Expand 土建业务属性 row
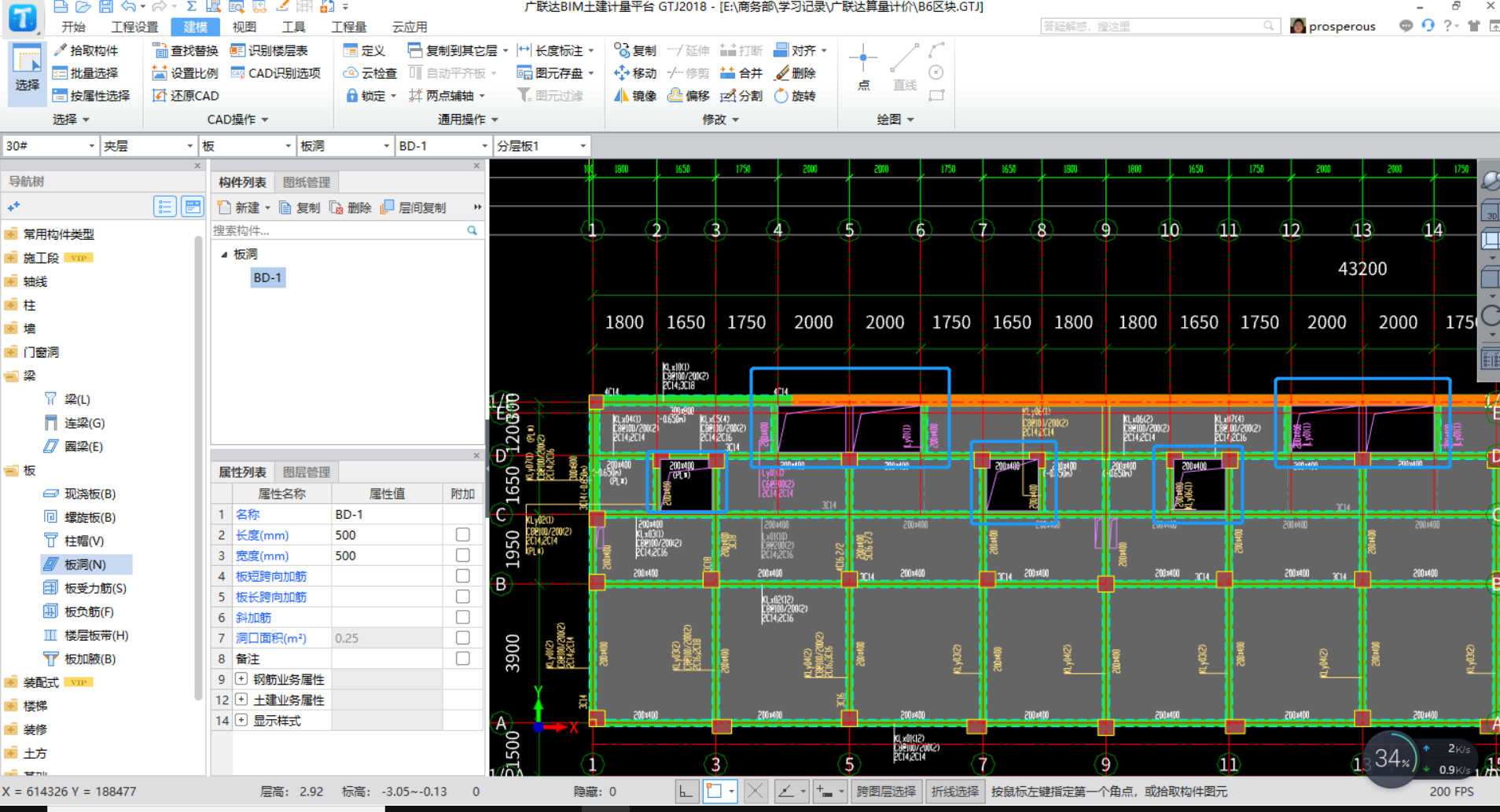1500x812 pixels. coord(241,699)
